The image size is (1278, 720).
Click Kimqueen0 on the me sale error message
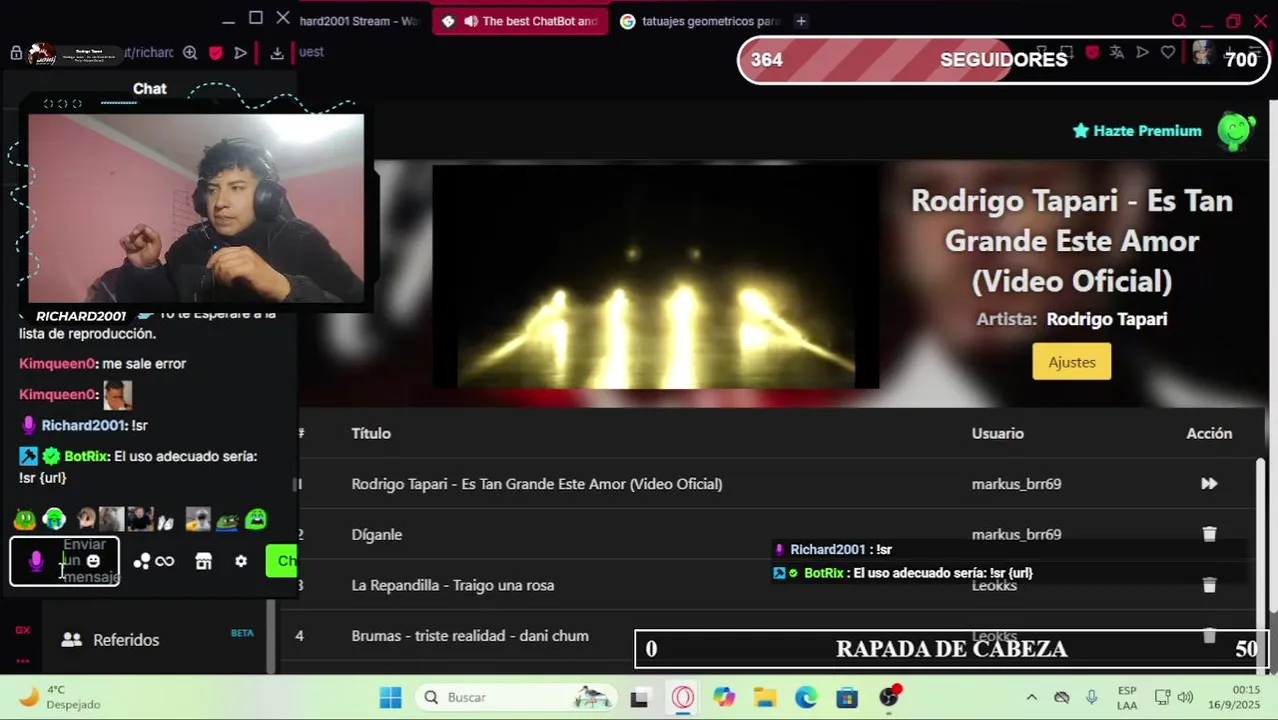click(58, 364)
